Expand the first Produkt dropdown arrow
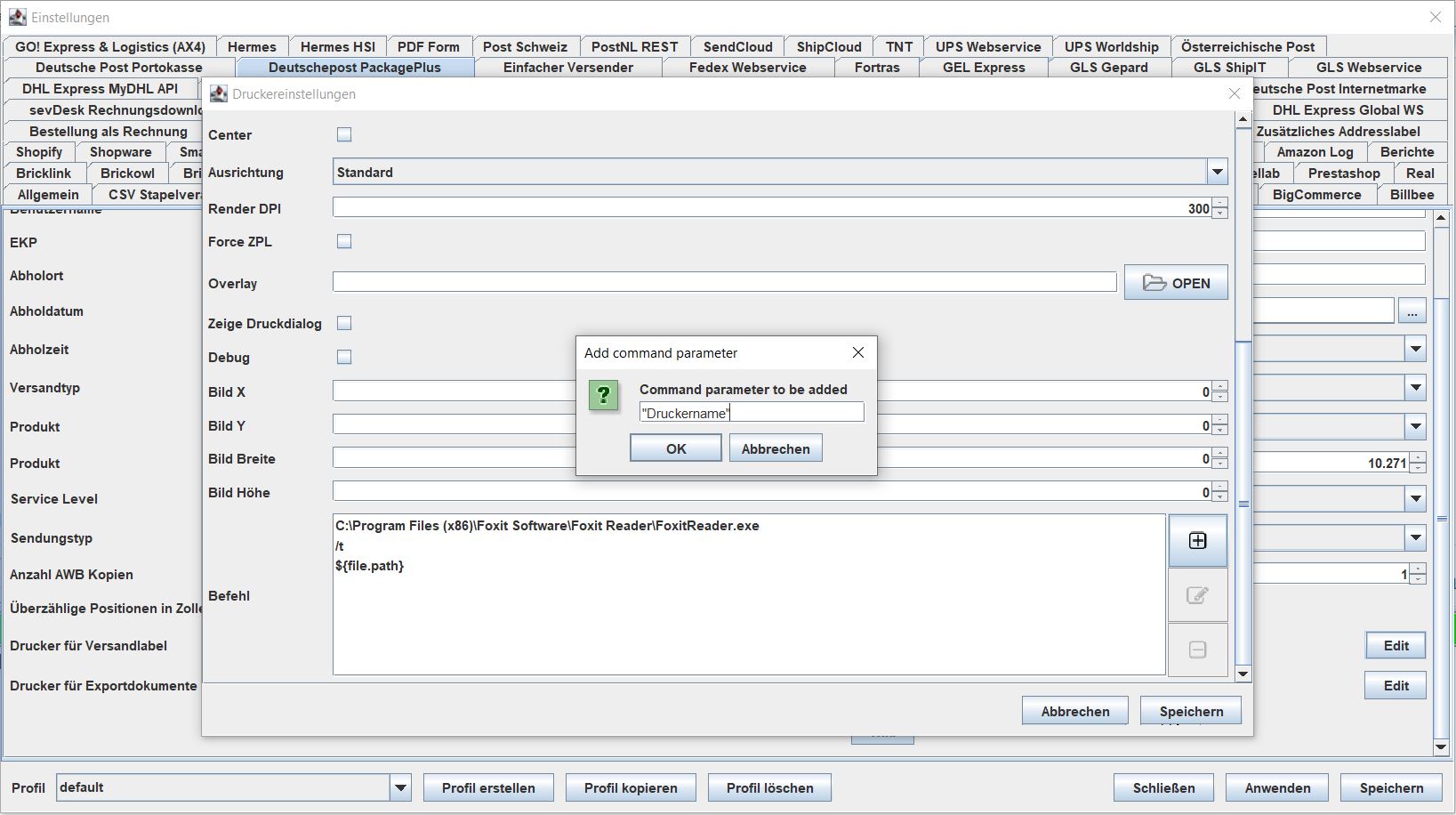1456x815 pixels. [x=1415, y=426]
